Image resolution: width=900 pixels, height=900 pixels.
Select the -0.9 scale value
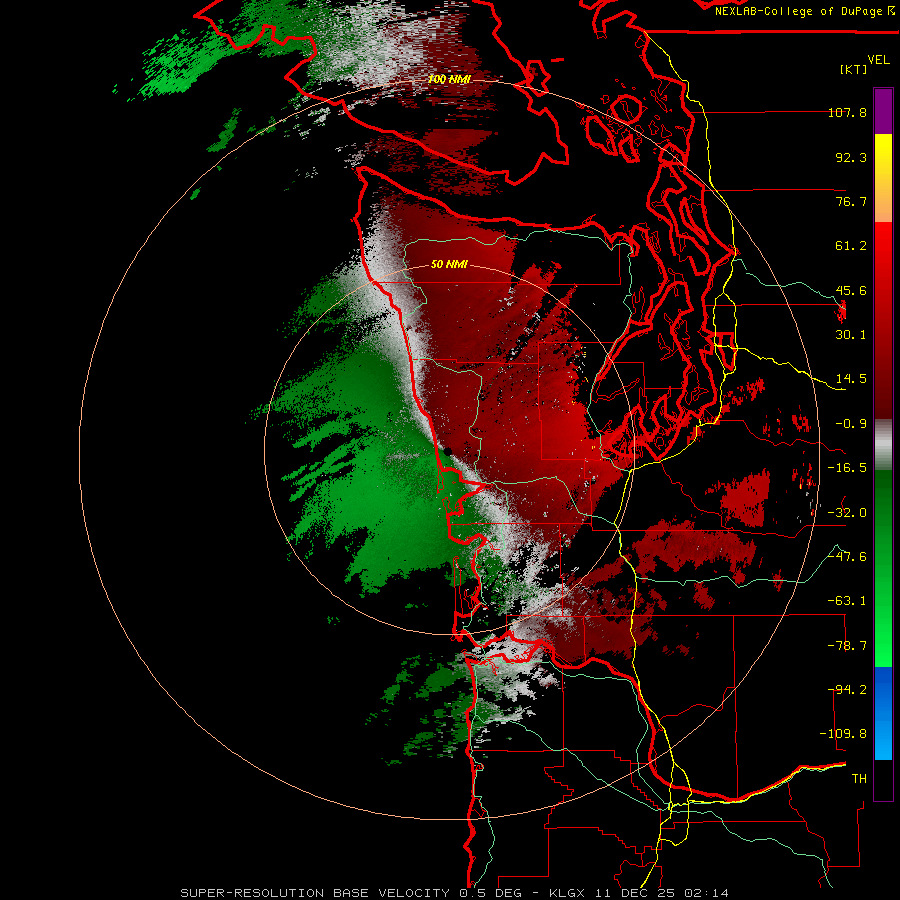coord(851,424)
